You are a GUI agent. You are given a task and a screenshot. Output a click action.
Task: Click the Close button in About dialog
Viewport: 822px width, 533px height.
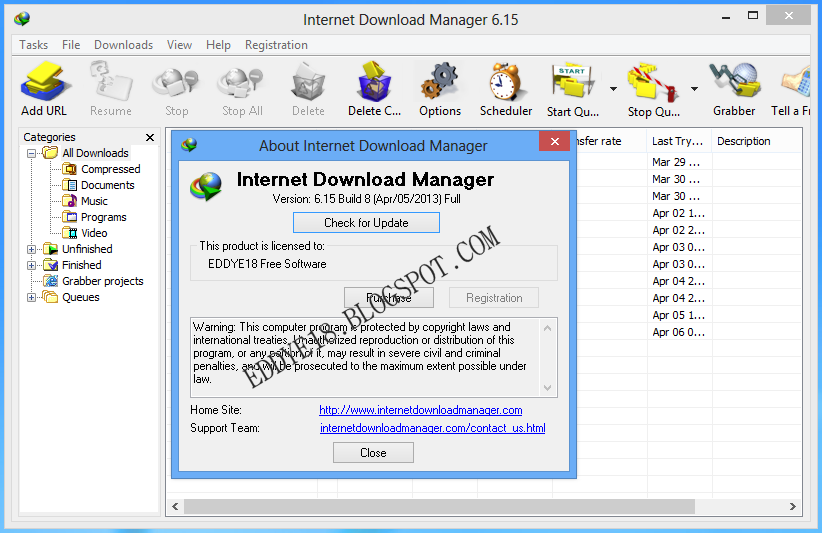[373, 453]
